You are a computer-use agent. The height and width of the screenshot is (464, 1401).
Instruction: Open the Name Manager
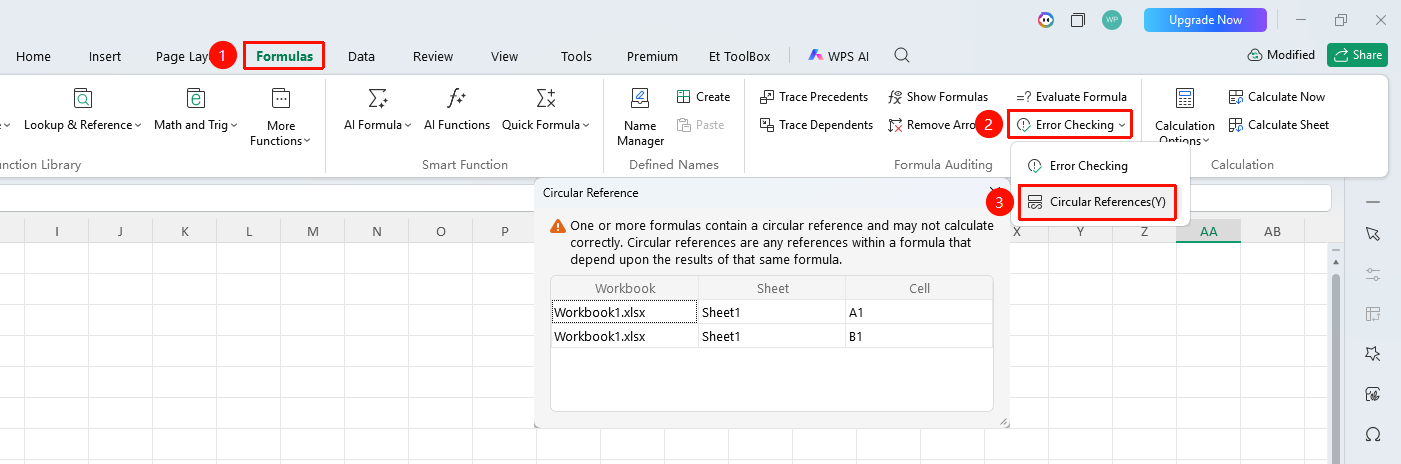coord(640,116)
